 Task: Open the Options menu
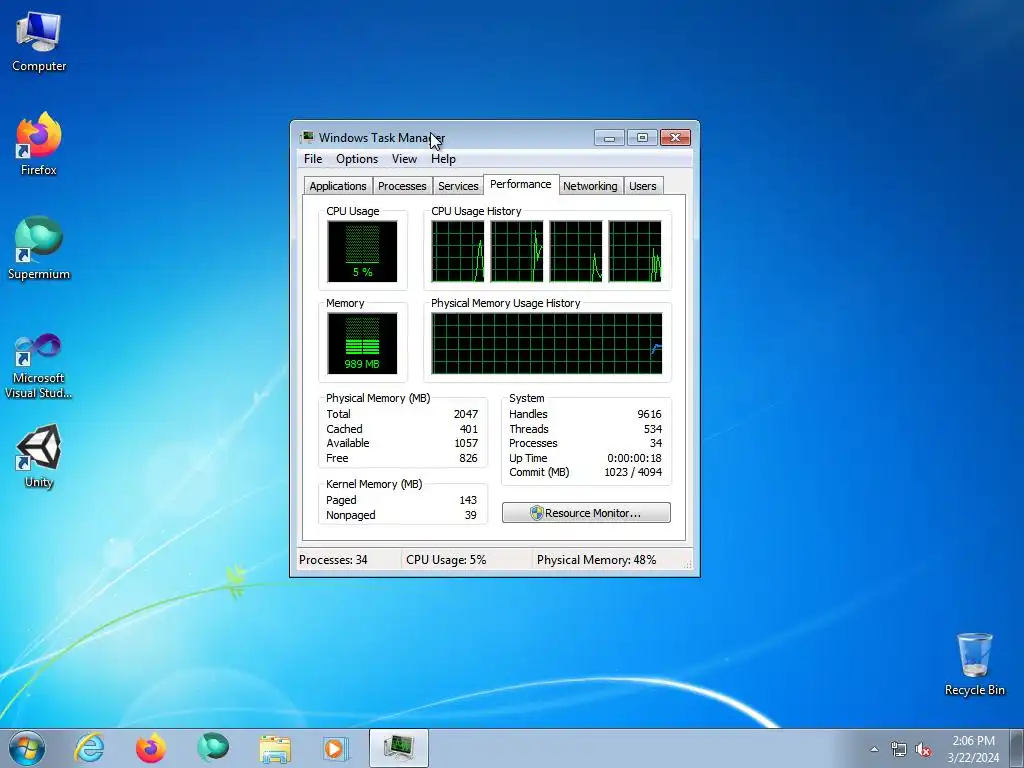357,159
